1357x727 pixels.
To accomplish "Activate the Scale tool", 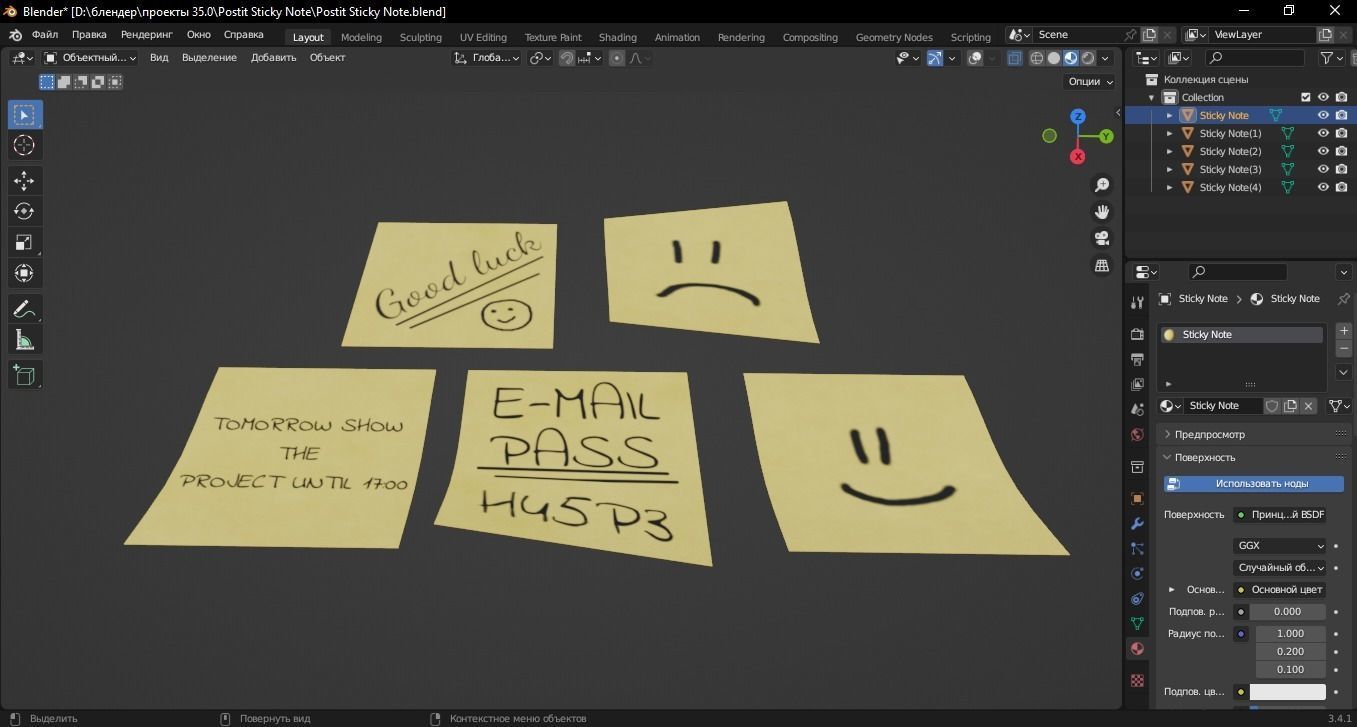I will [24, 242].
